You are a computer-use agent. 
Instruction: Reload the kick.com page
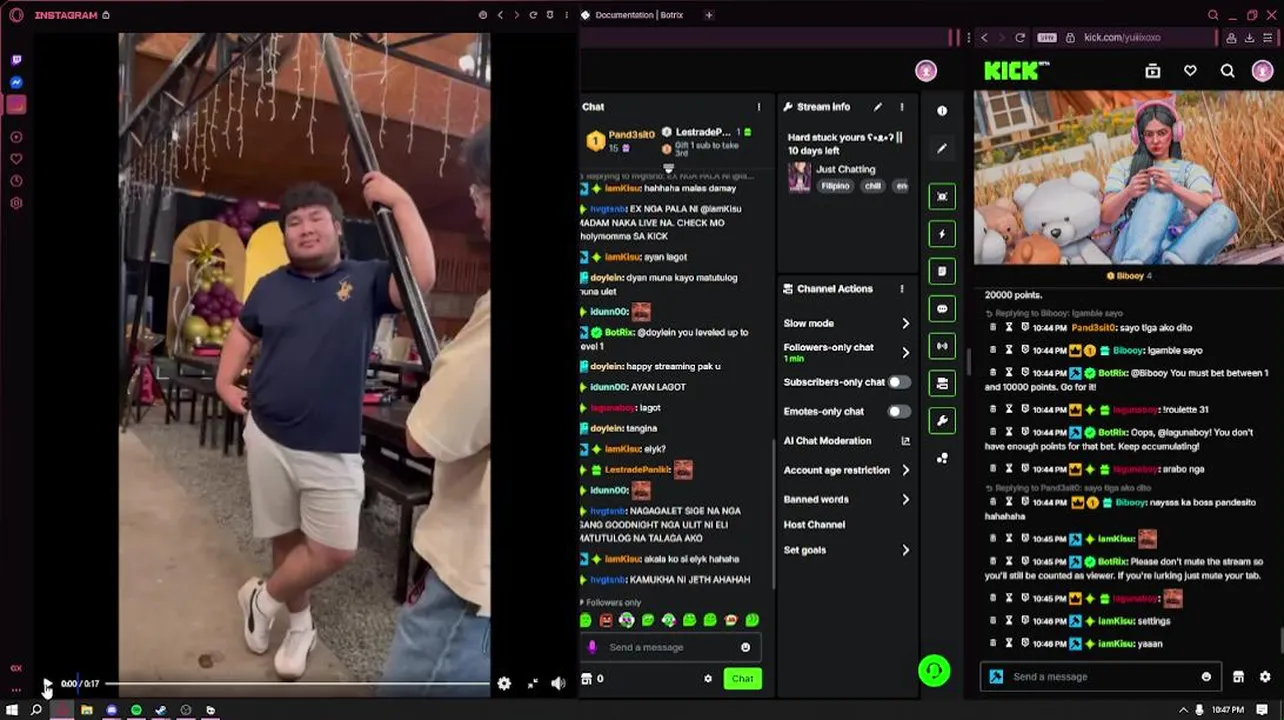click(x=1020, y=37)
